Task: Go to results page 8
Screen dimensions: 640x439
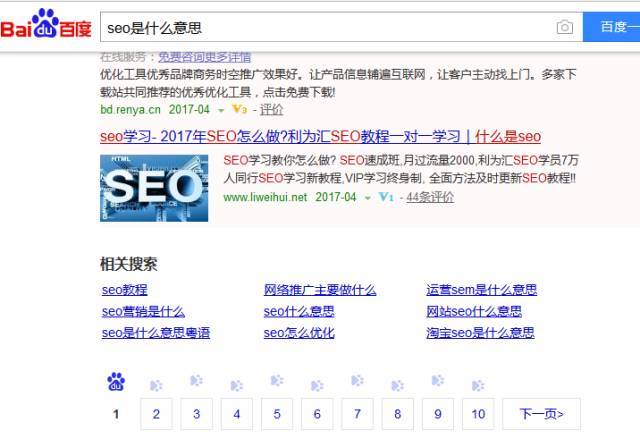Action: tap(398, 414)
